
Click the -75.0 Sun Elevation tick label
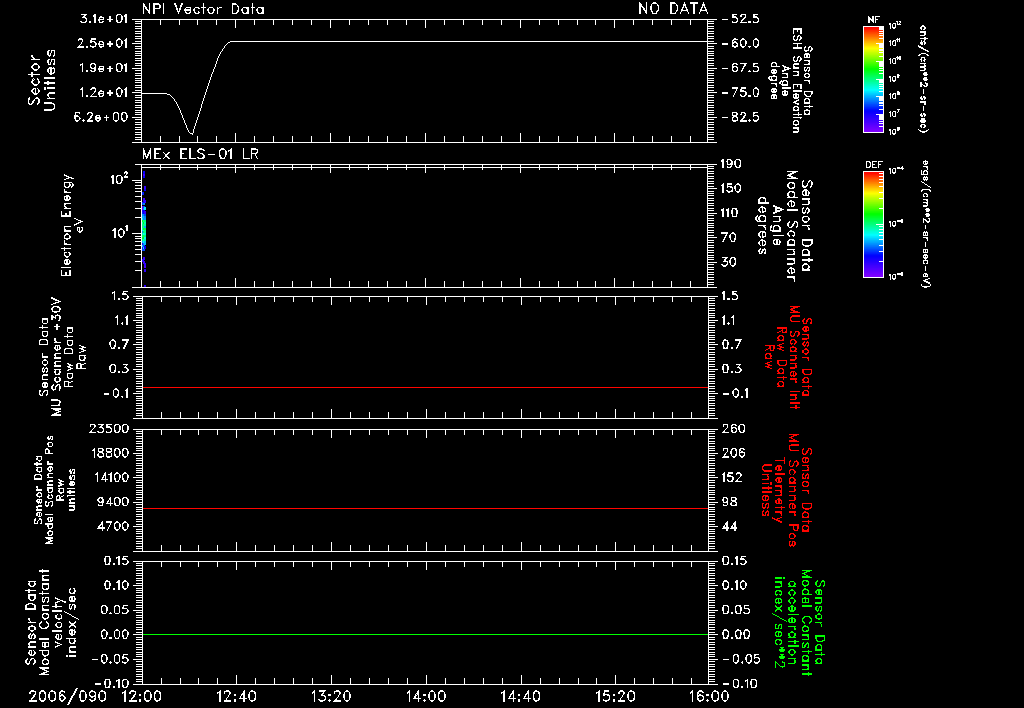tap(741, 93)
